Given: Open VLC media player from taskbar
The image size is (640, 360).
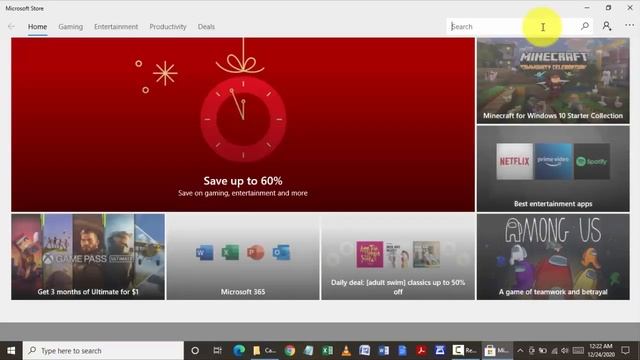Looking at the screenshot, I should [346, 351].
